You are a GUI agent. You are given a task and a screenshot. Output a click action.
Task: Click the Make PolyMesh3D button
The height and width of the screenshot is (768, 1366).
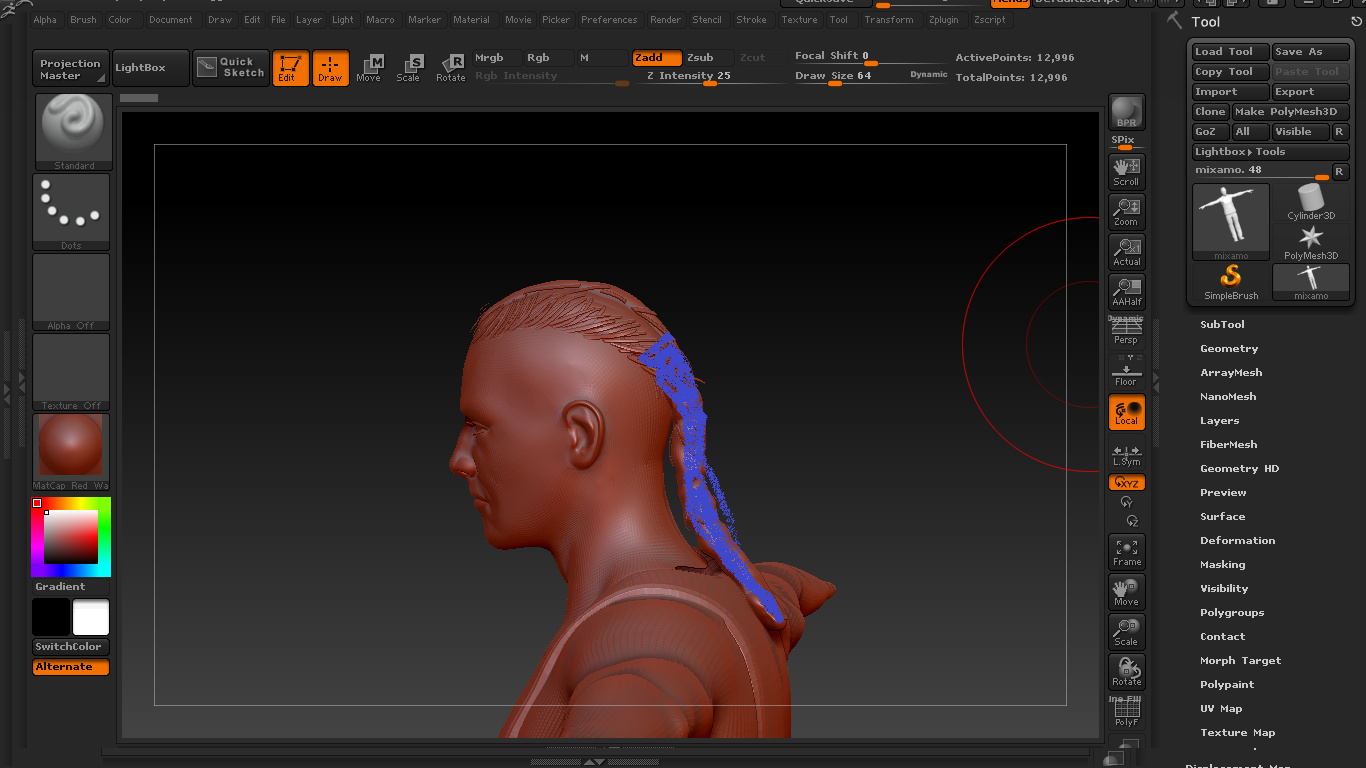[1290, 112]
